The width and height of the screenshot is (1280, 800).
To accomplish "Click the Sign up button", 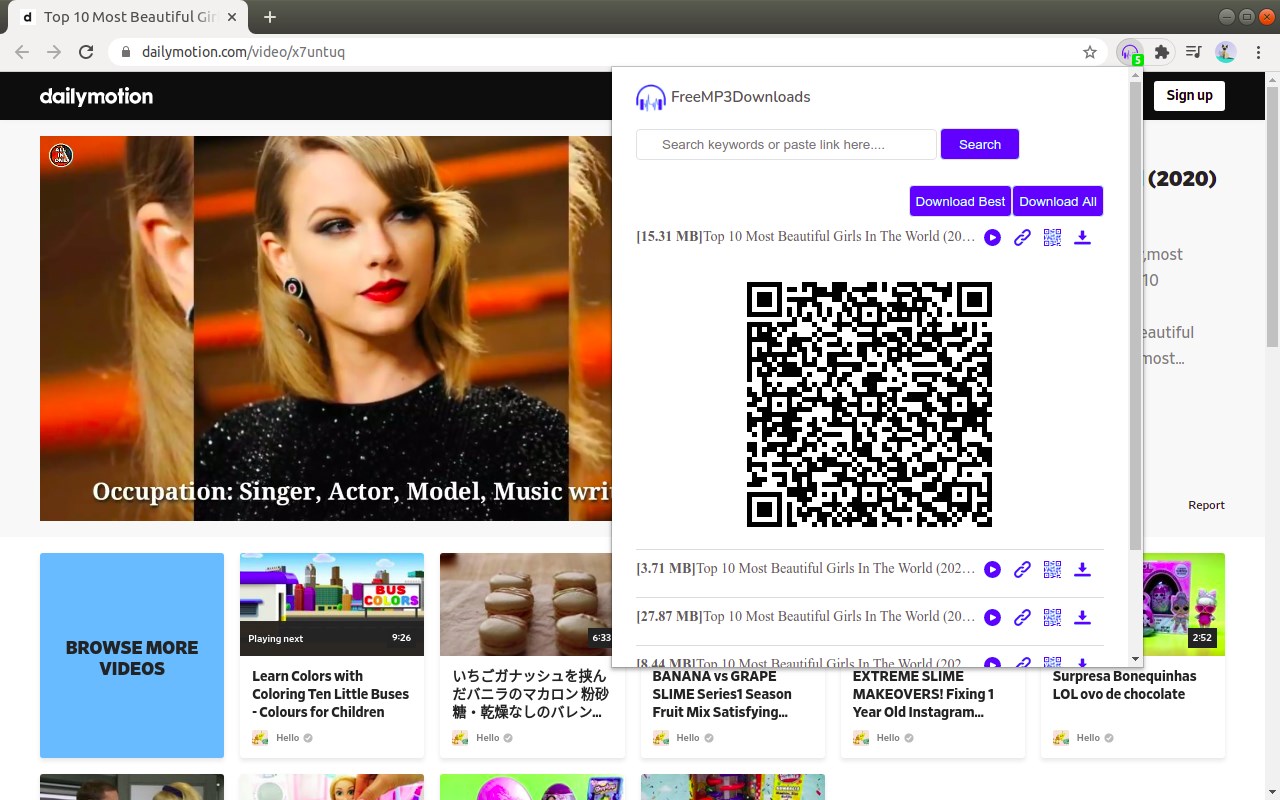I will [x=1189, y=95].
